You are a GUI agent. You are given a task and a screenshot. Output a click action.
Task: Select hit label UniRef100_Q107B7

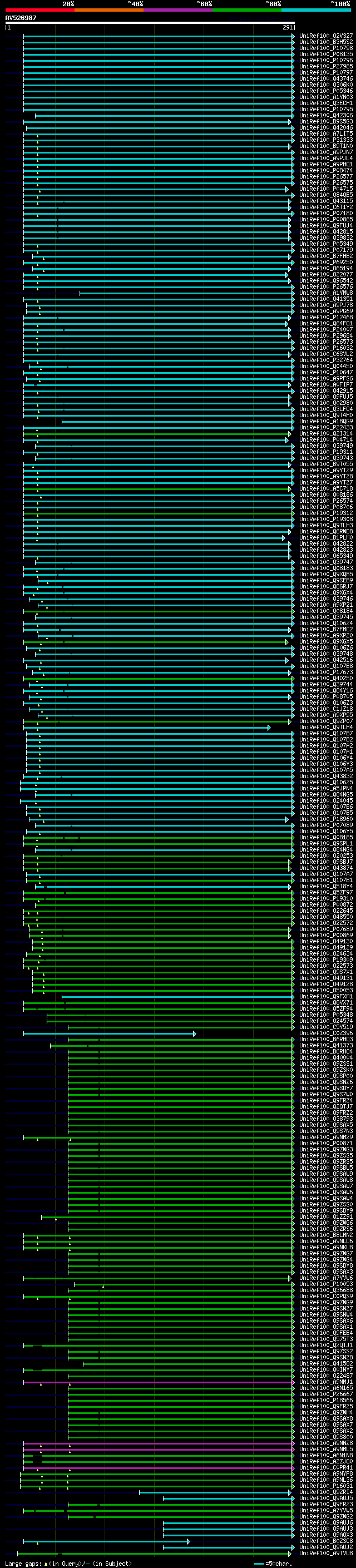coord(326,734)
